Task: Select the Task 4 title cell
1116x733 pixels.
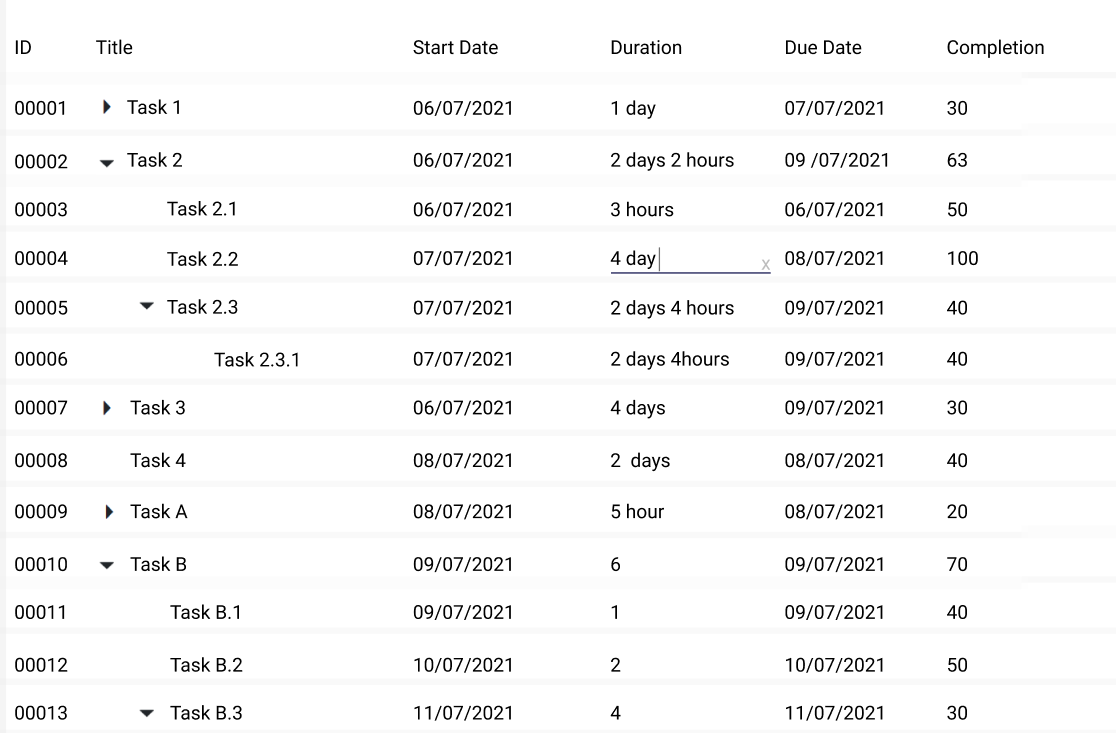Action: coord(158,460)
